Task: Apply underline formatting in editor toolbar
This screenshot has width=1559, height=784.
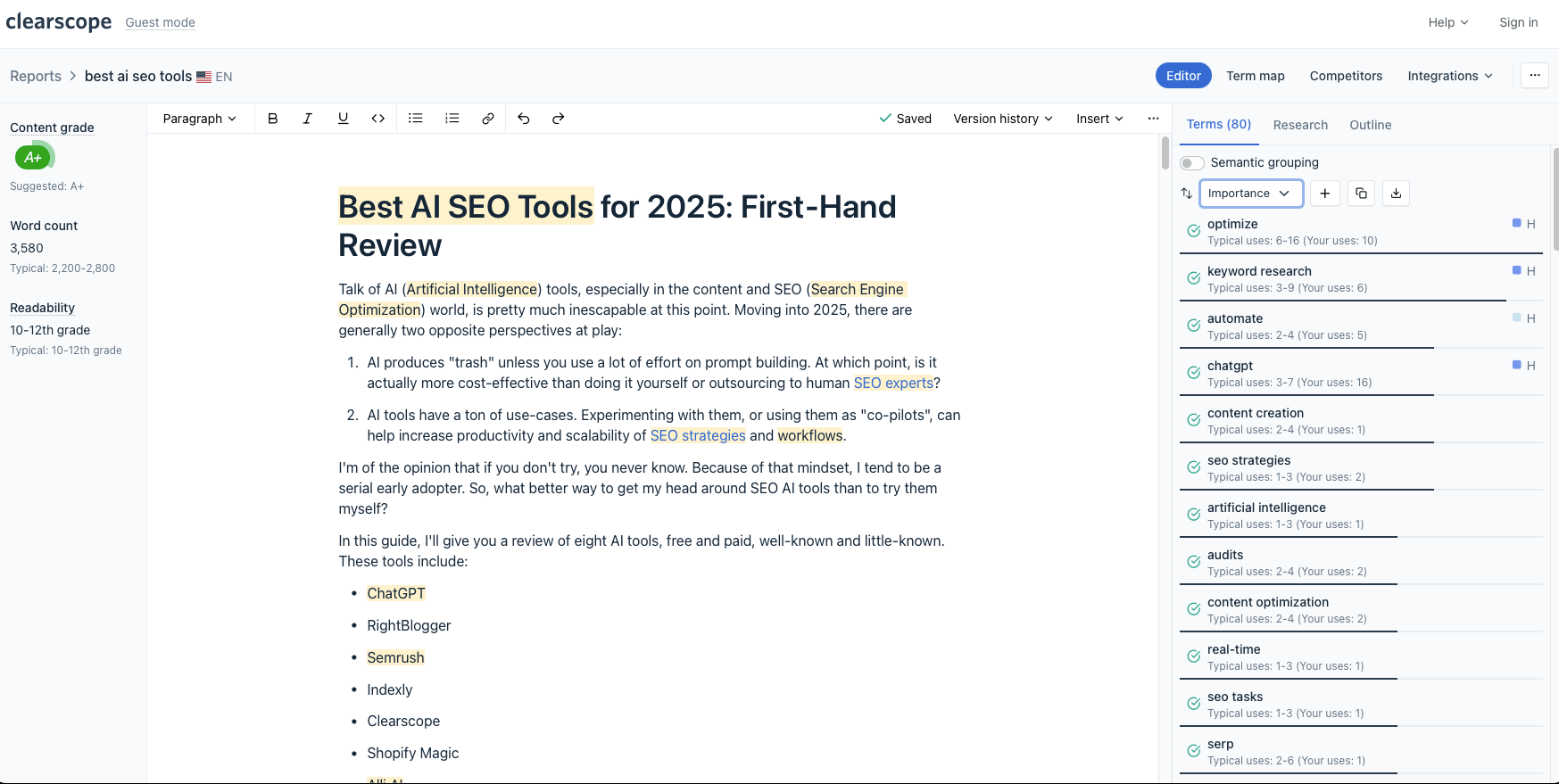Action: (343, 119)
